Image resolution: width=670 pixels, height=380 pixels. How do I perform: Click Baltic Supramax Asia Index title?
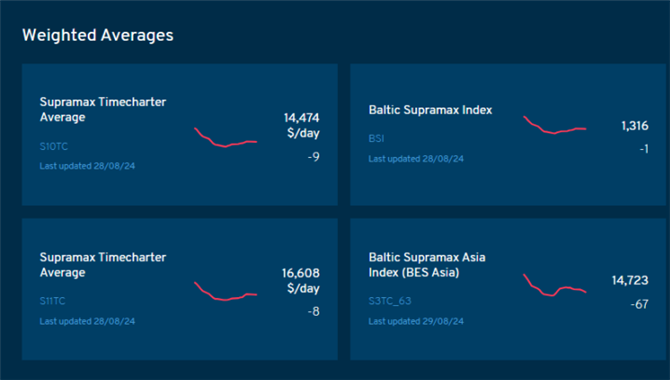tap(427, 265)
